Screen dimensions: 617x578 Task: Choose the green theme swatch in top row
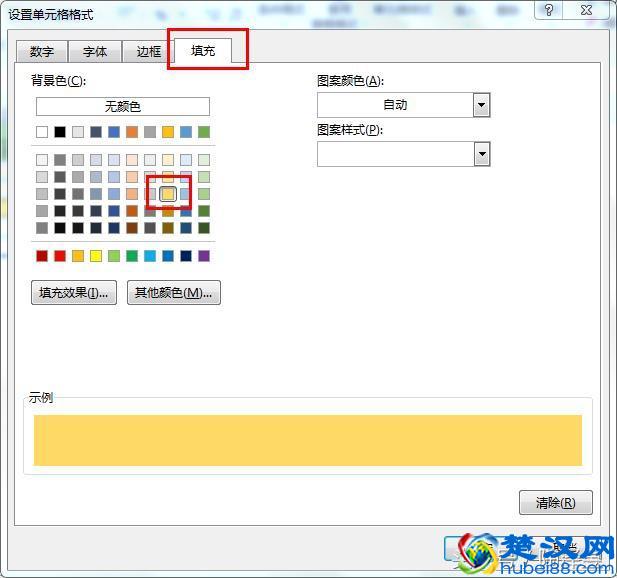coord(204,132)
